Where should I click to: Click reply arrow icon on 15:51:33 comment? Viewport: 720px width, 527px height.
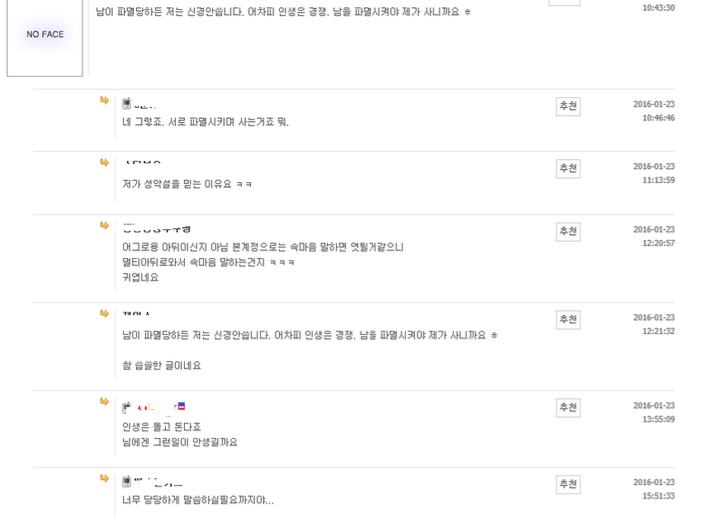tap(104, 478)
